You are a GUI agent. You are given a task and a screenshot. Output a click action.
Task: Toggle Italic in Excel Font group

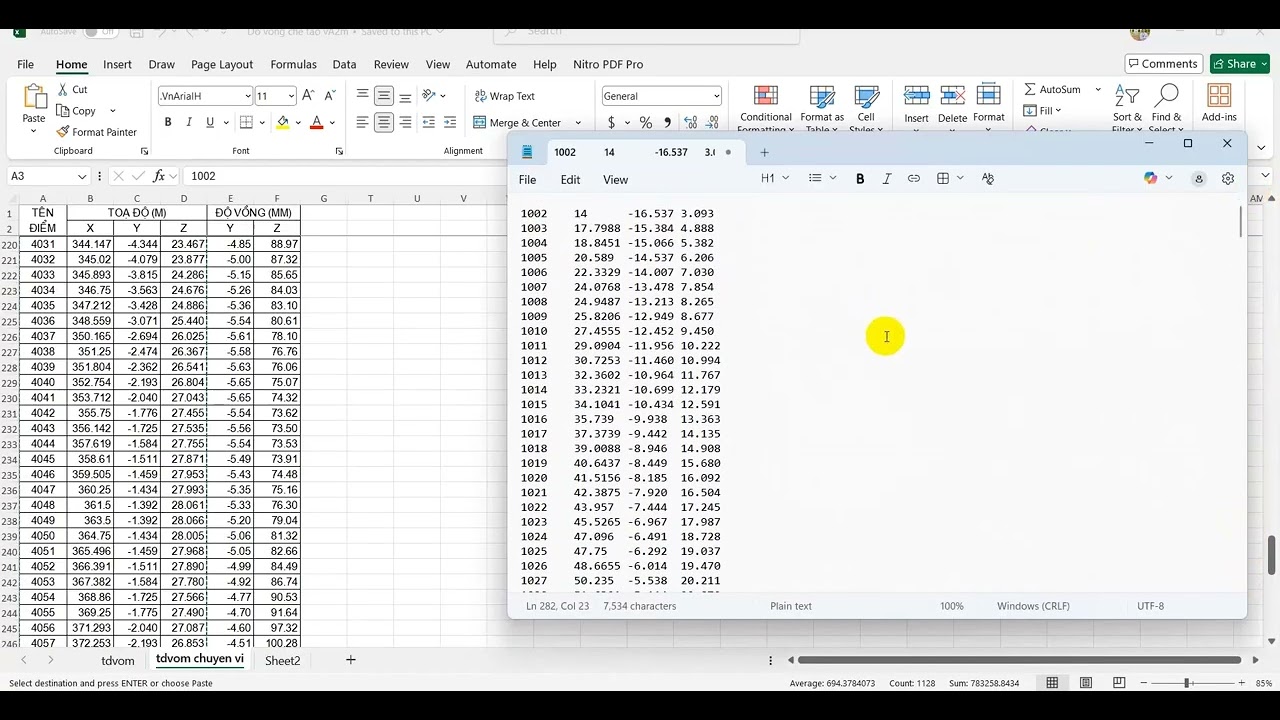(189, 123)
